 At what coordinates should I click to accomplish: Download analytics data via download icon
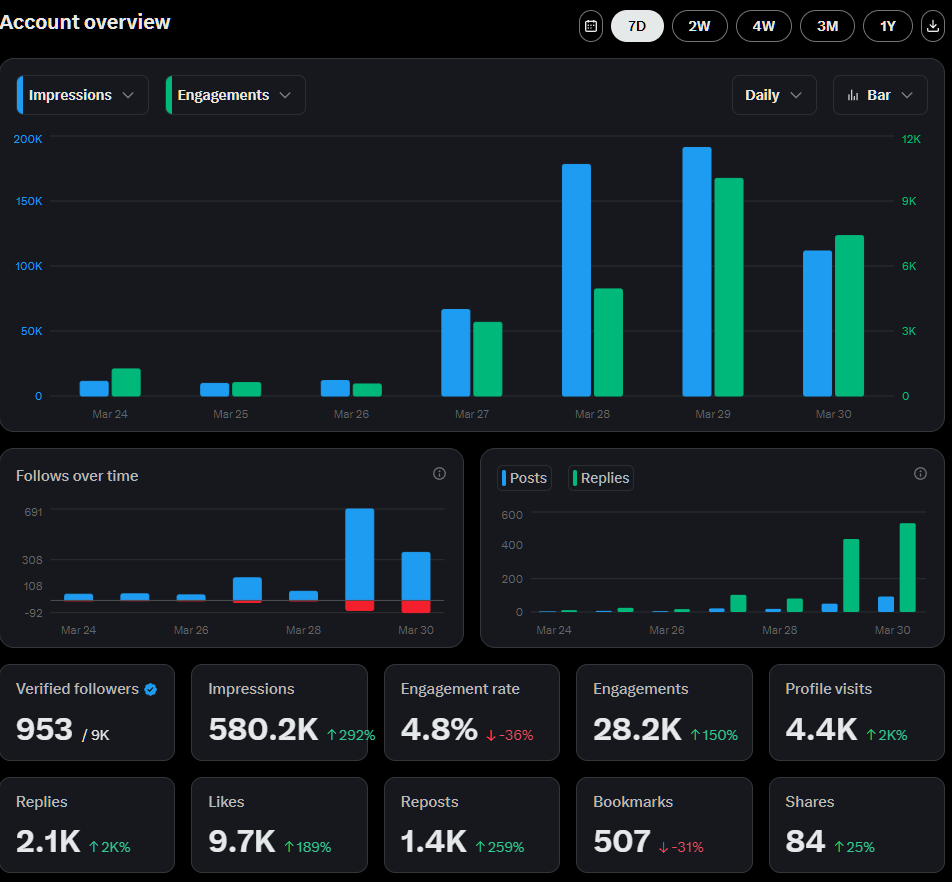933,26
